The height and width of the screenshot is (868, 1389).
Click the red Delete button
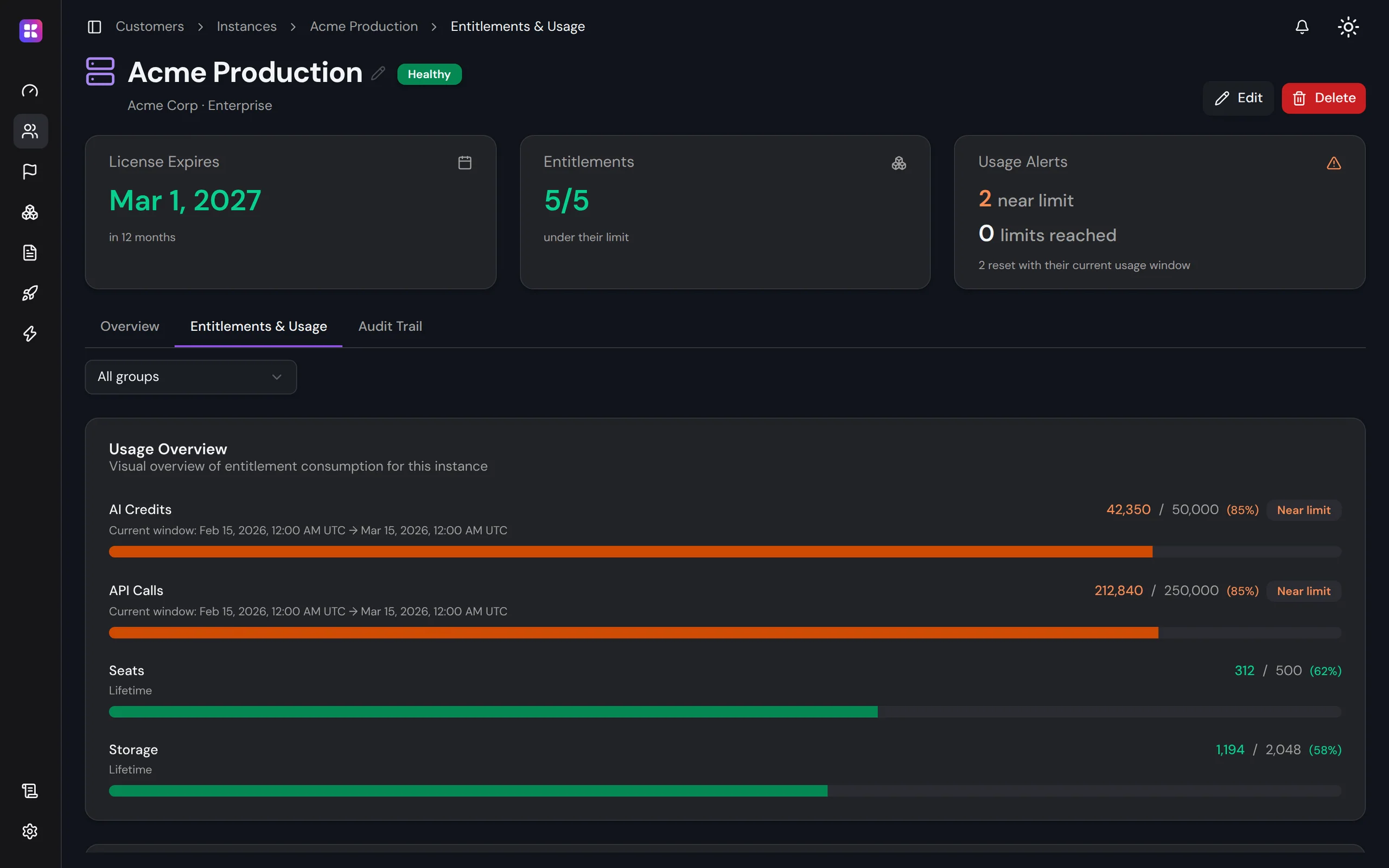click(x=1323, y=98)
